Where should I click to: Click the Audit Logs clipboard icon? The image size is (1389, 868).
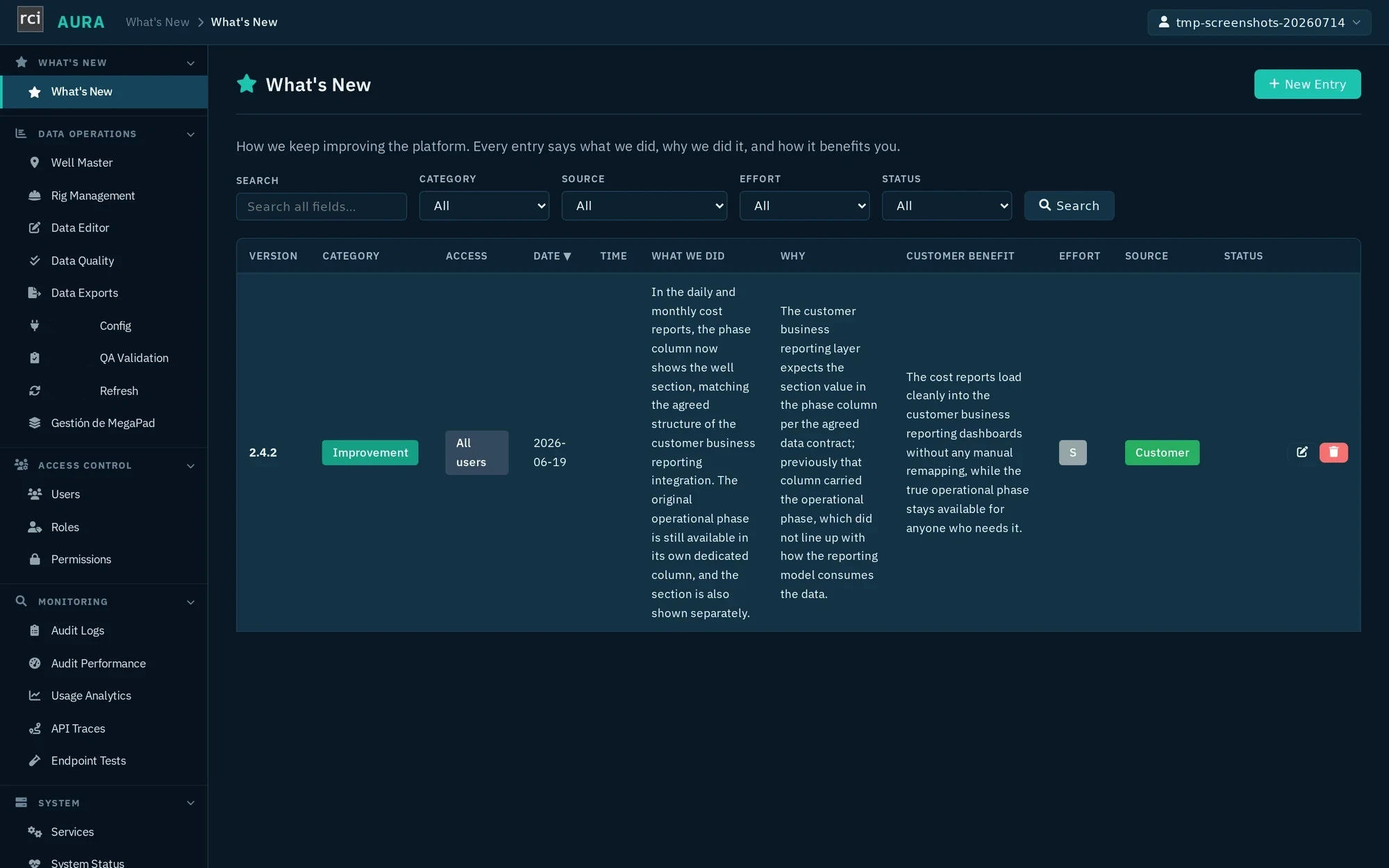pyautogui.click(x=34, y=631)
